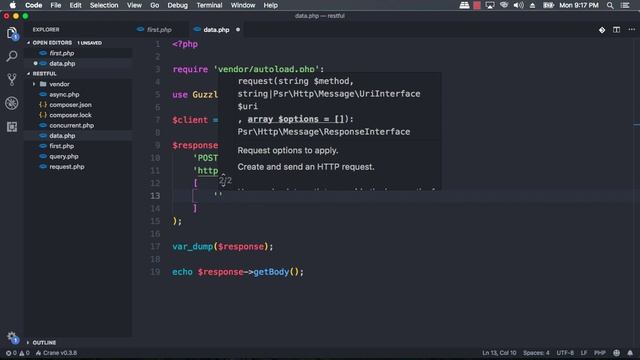640x360 pixels.
Task: Open request.php in the explorer
Action: [x=67, y=167]
